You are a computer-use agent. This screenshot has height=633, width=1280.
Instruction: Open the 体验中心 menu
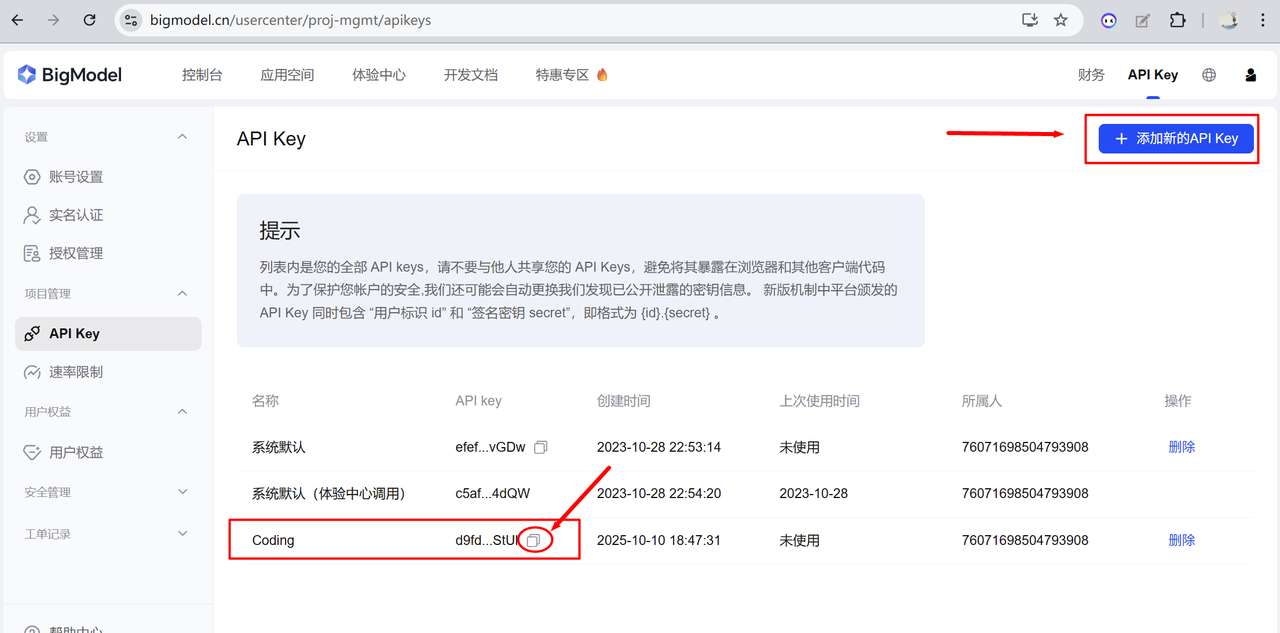coord(379,75)
